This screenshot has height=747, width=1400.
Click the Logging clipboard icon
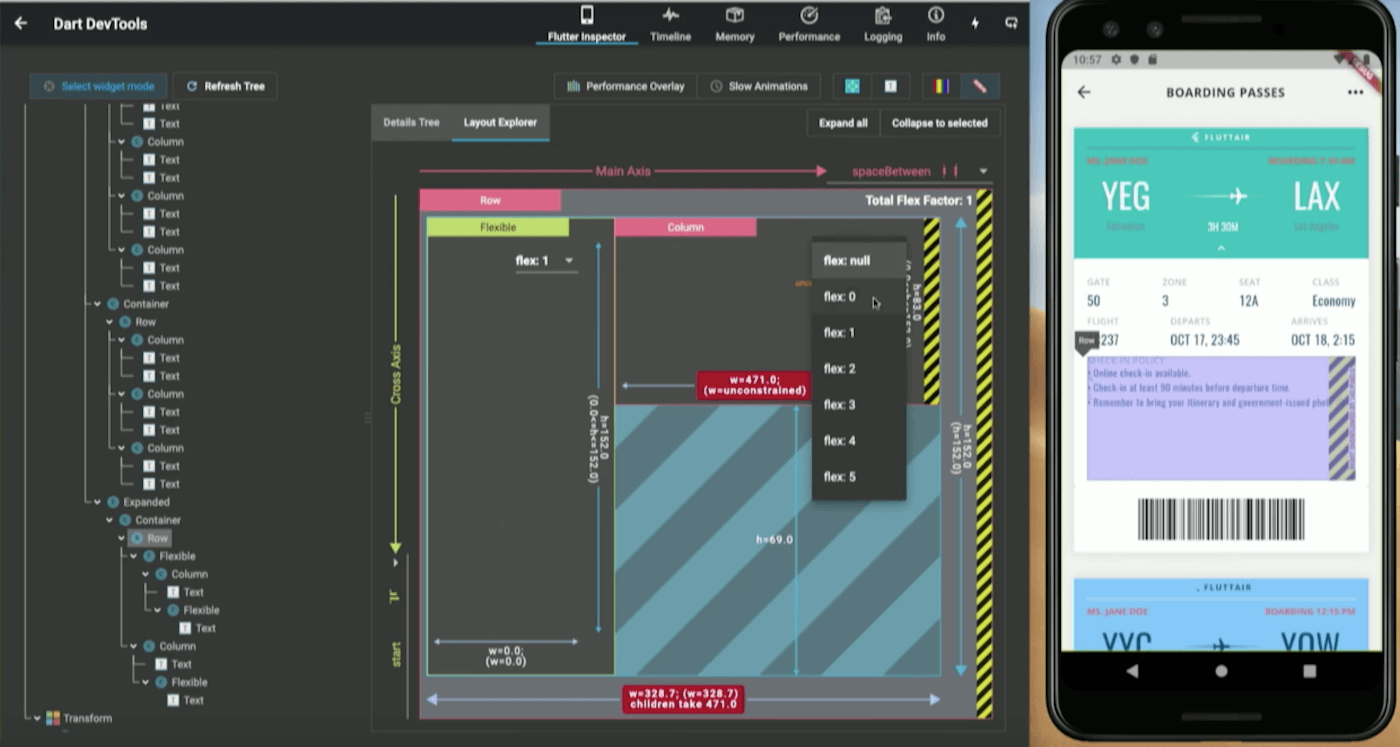883,15
